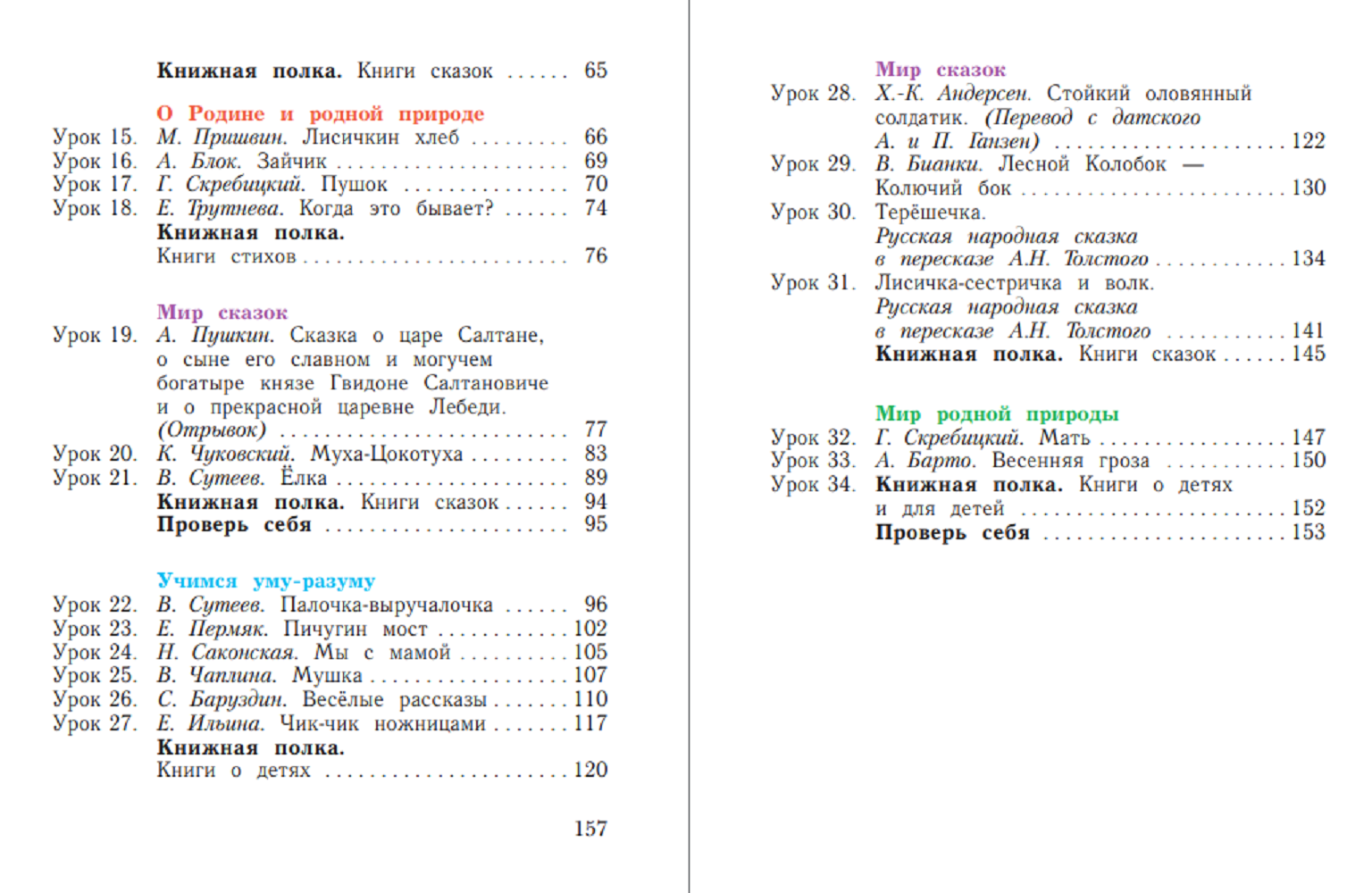This screenshot has width=1372, height=893.
Task: Click 'в пересказе А.Н. Толстого' with page 134
Action: tap(1100, 259)
